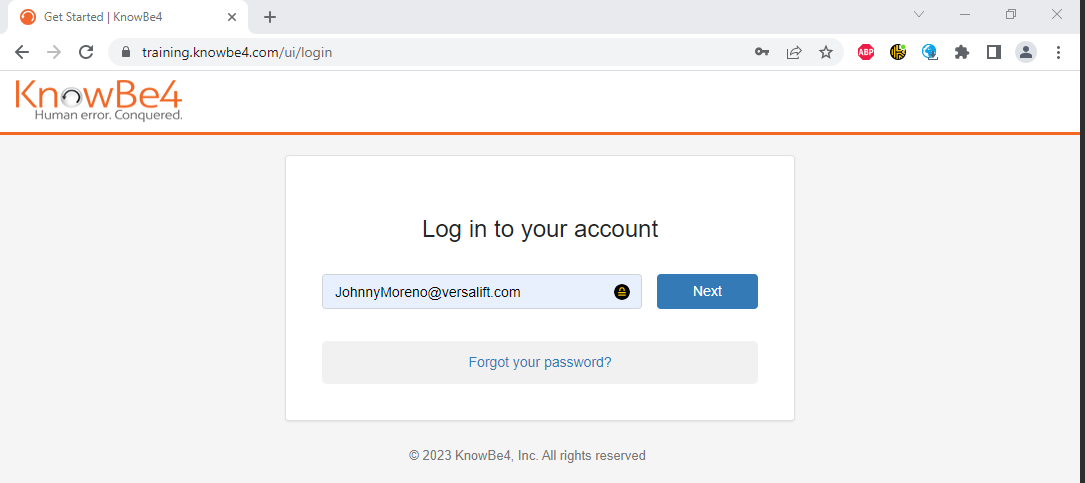1085x483 pixels.
Task: Open a new browser tab
Action: pyautogui.click(x=270, y=17)
